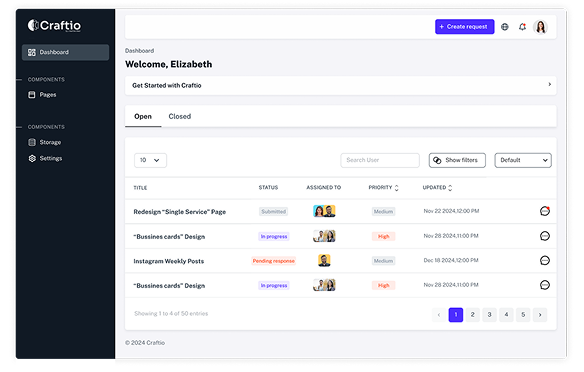Sort the table by Updated
584x372 pixels.
coord(437,188)
